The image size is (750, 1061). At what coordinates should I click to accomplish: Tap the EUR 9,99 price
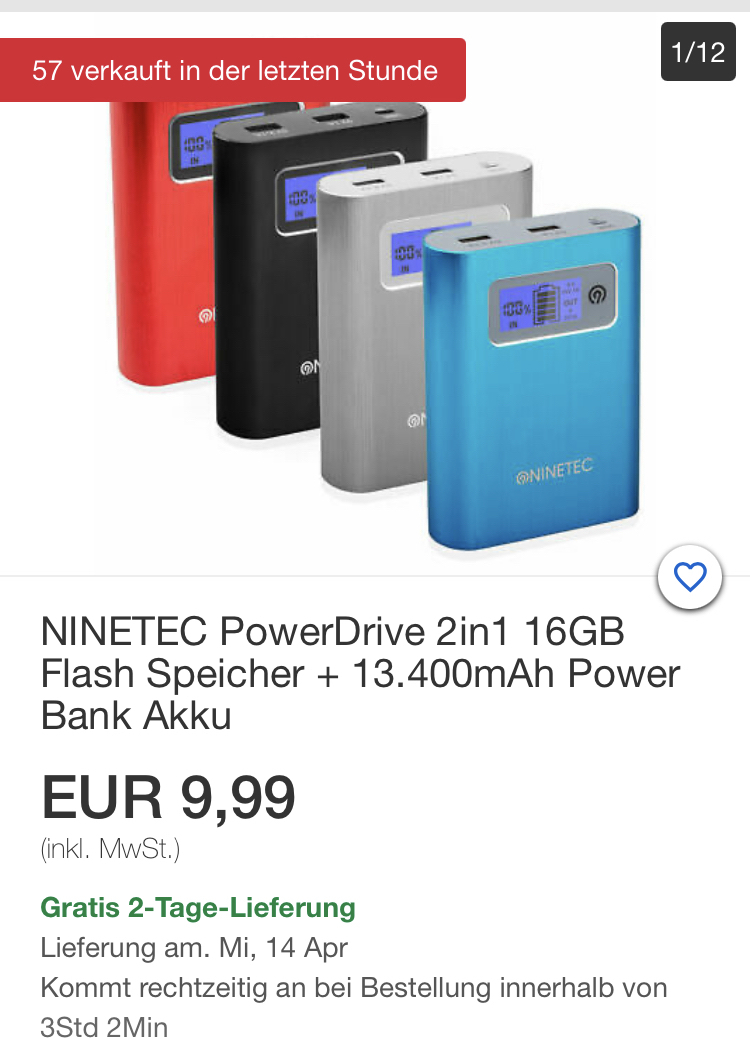pos(169,797)
